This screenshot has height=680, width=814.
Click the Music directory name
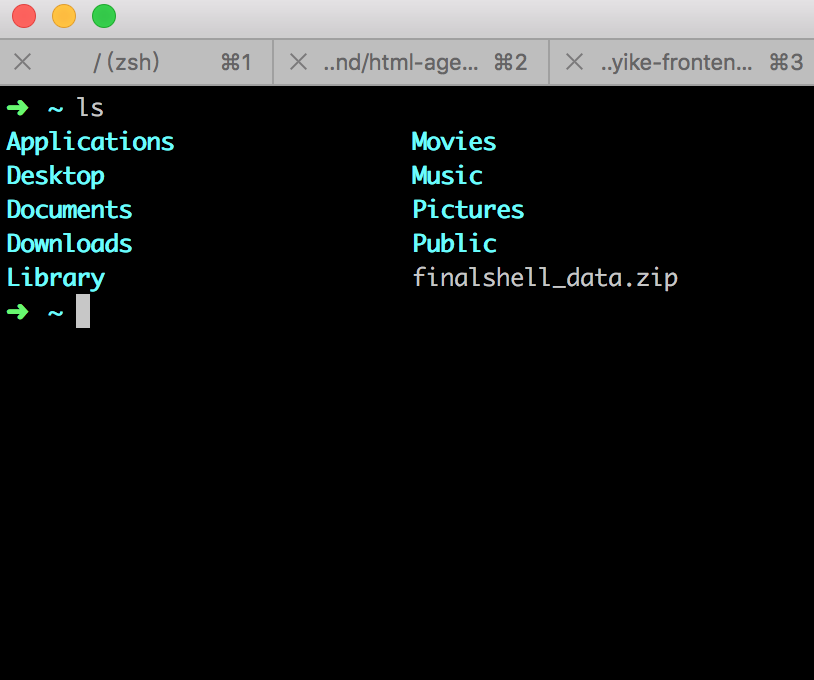click(446, 175)
